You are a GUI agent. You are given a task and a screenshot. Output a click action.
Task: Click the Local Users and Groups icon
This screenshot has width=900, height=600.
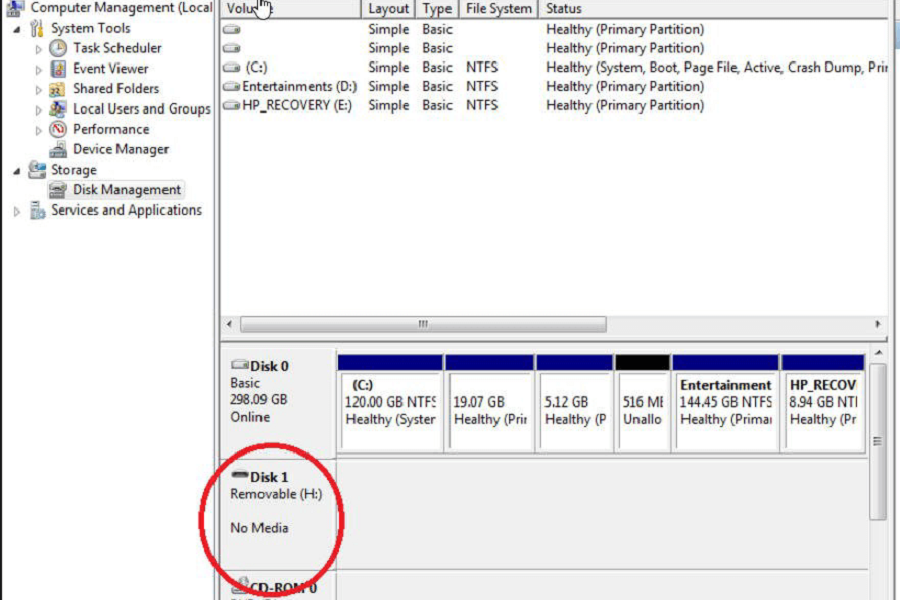pos(58,109)
